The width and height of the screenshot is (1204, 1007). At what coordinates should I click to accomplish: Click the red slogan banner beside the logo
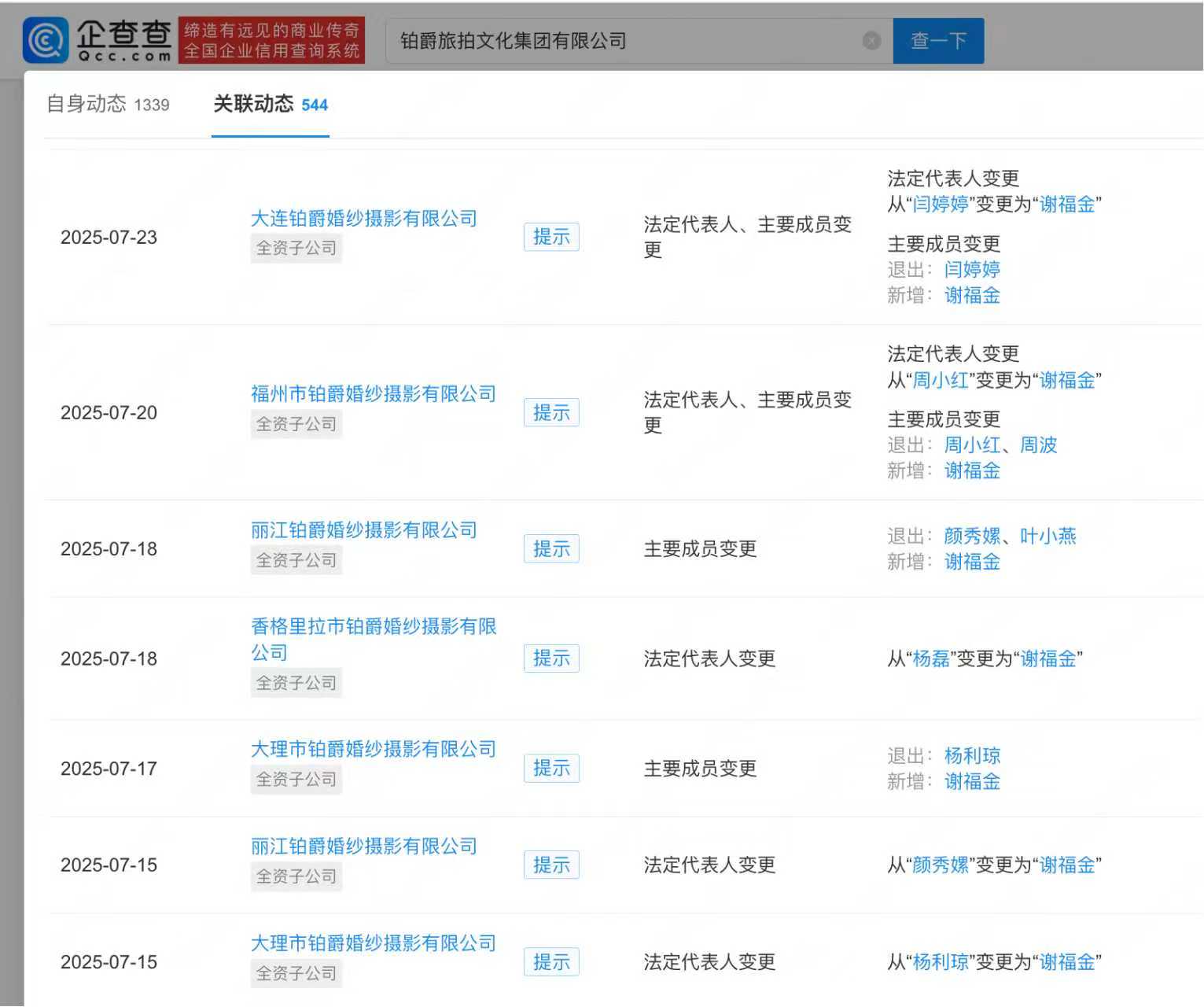[271, 40]
